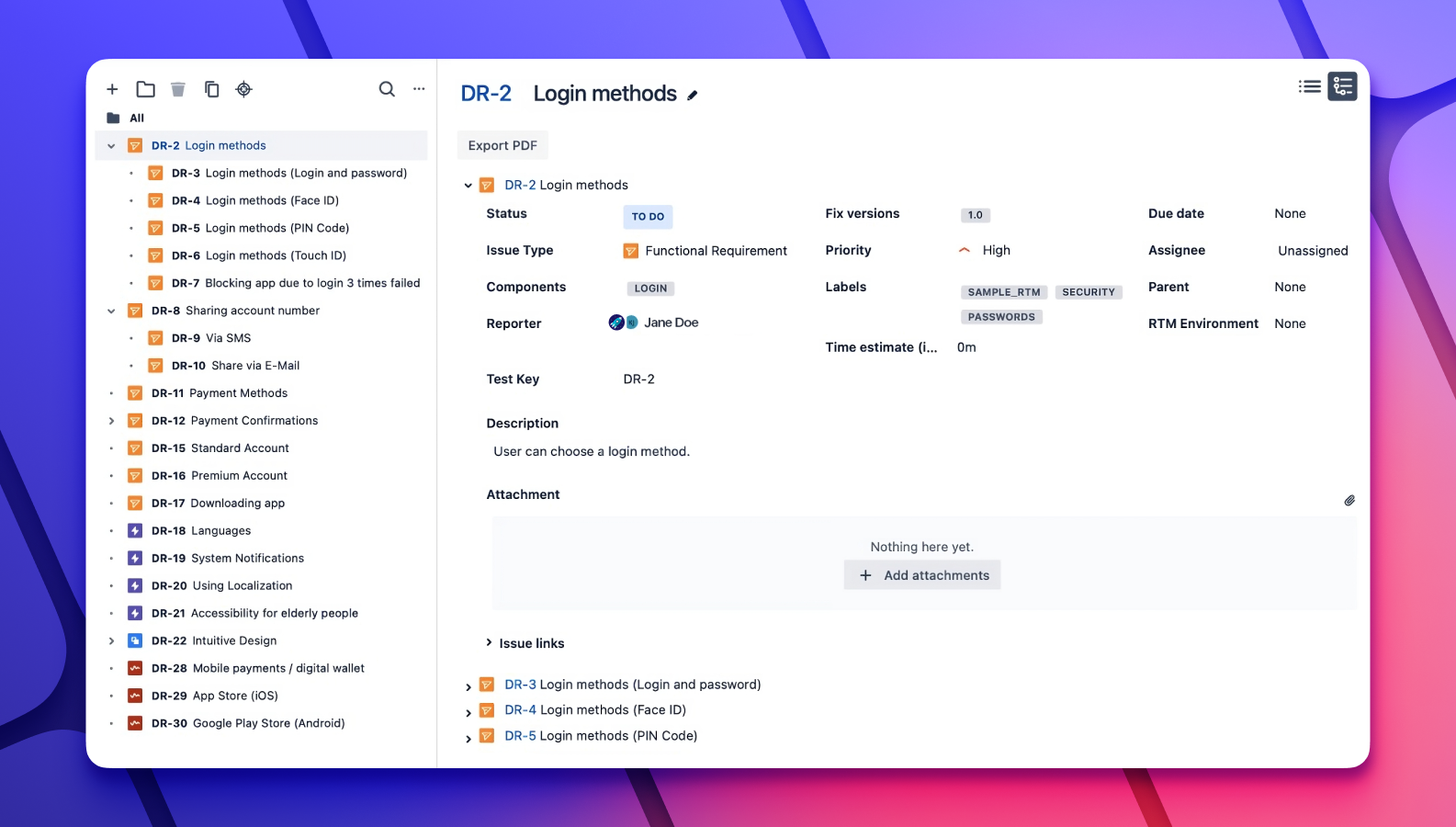Select DR-10 Share via E-Mail
1456x827 pixels.
pos(236,366)
